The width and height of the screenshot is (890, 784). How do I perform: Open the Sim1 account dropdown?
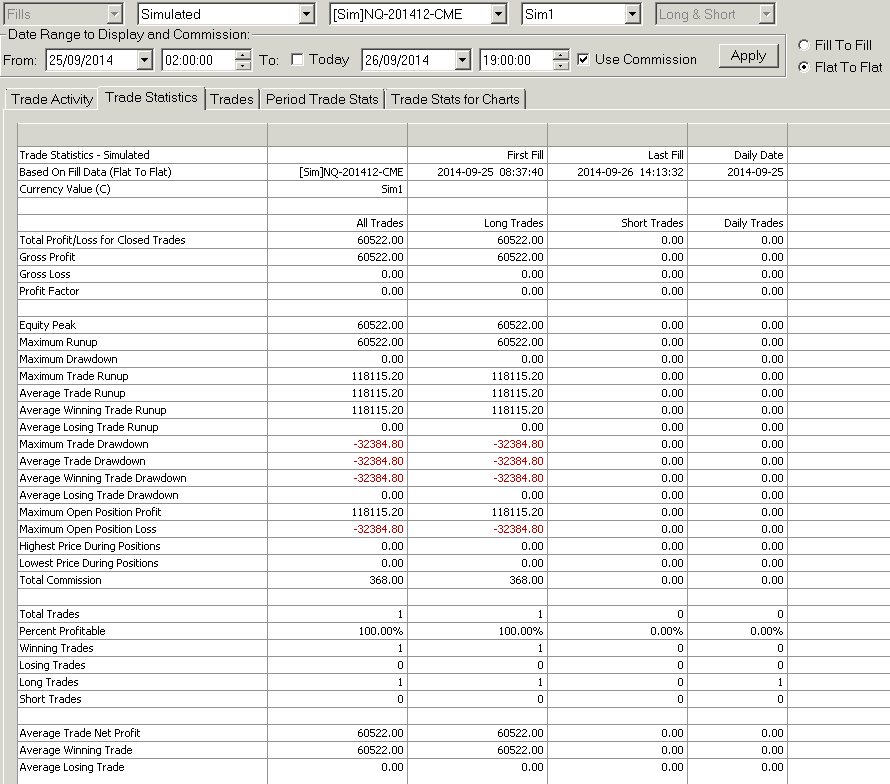click(632, 14)
